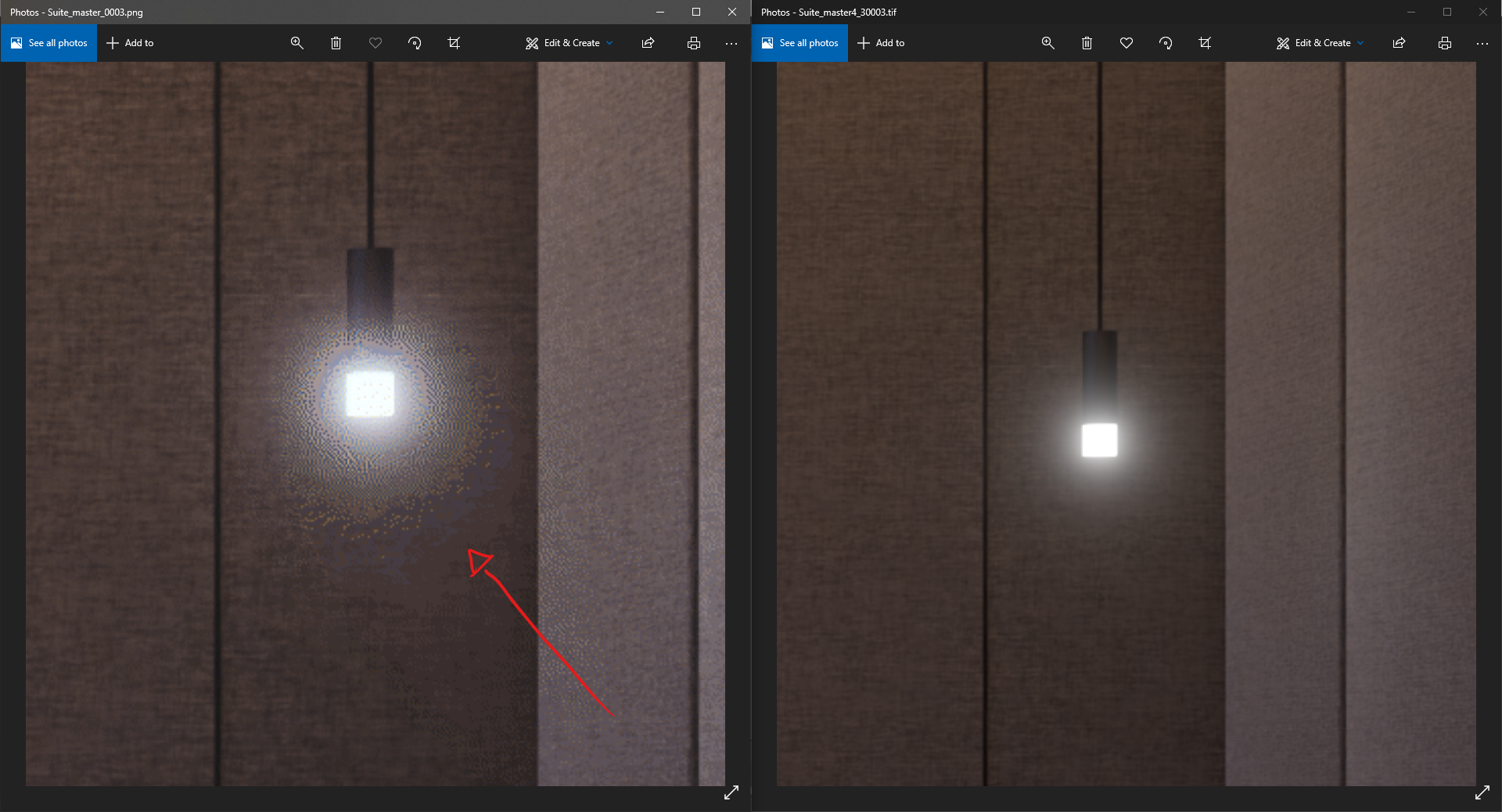Close the Suite_master4_30003.tif Photos window
Image resolution: width=1502 pixels, height=812 pixels.
pyautogui.click(x=1483, y=12)
